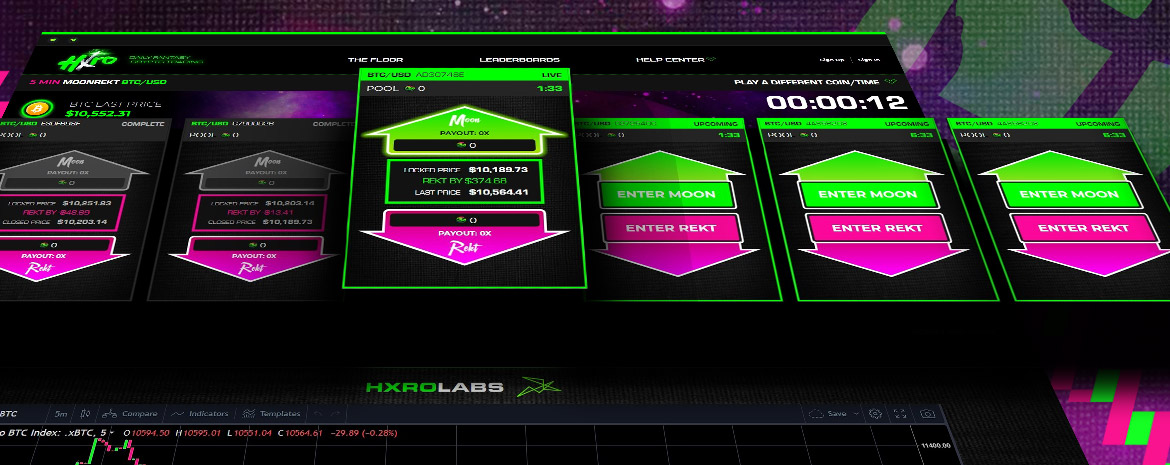Click the Rekt arrow in the live card
The width and height of the screenshot is (1170, 465).
[x=463, y=237]
